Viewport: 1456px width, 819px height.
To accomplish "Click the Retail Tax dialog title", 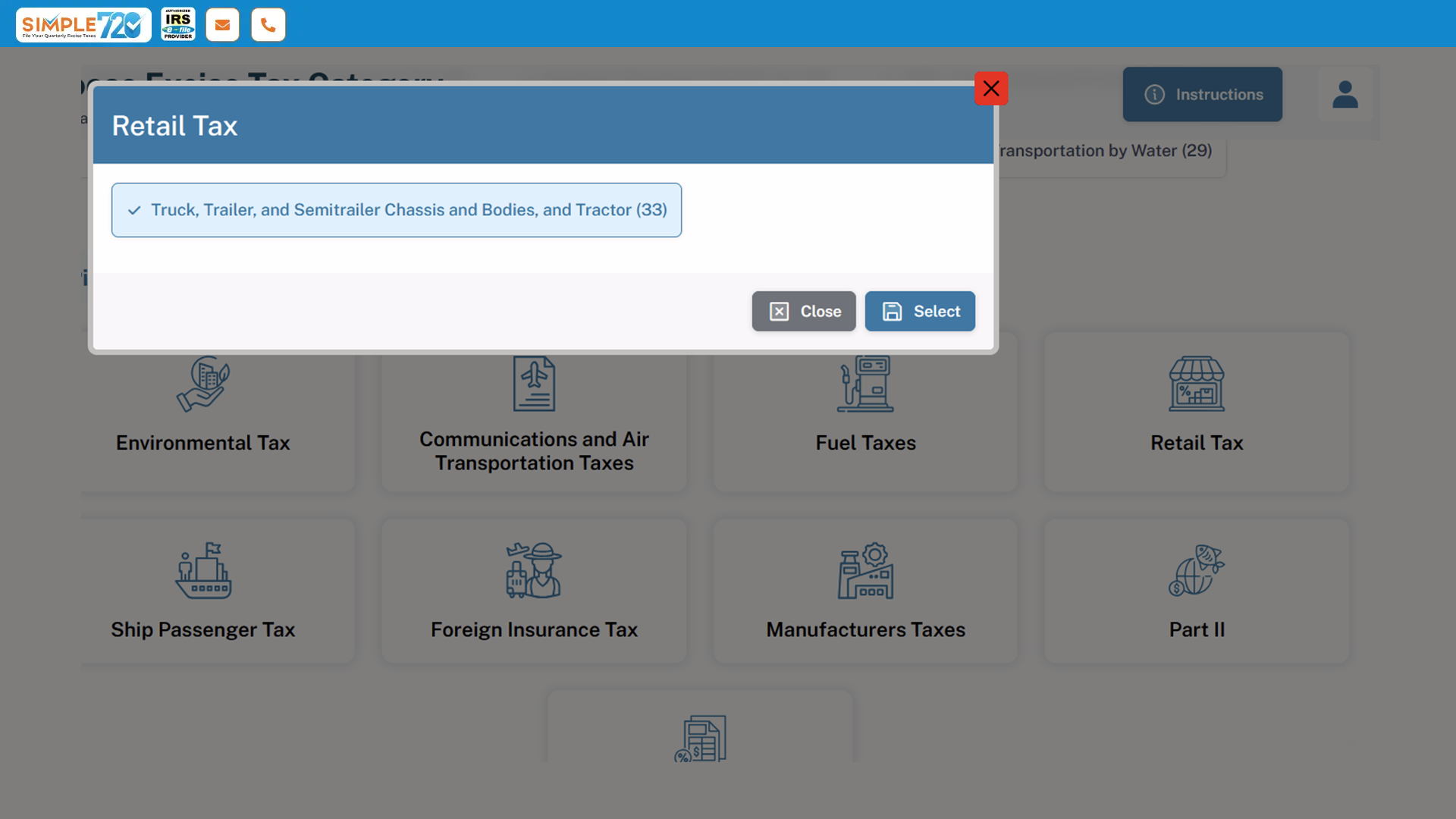I will tap(174, 126).
